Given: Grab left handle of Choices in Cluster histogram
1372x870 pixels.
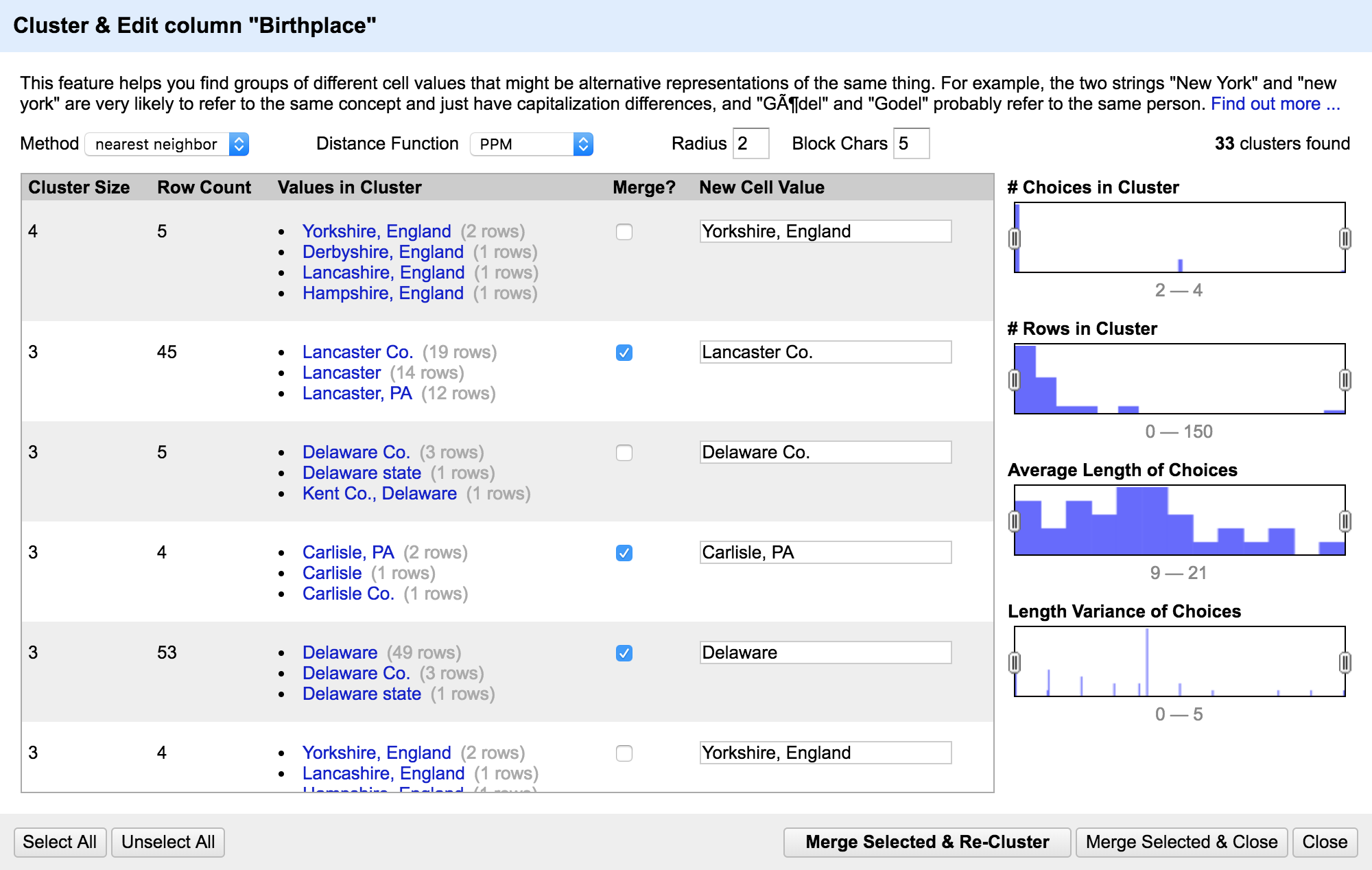Looking at the screenshot, I should pos(1015,239).
